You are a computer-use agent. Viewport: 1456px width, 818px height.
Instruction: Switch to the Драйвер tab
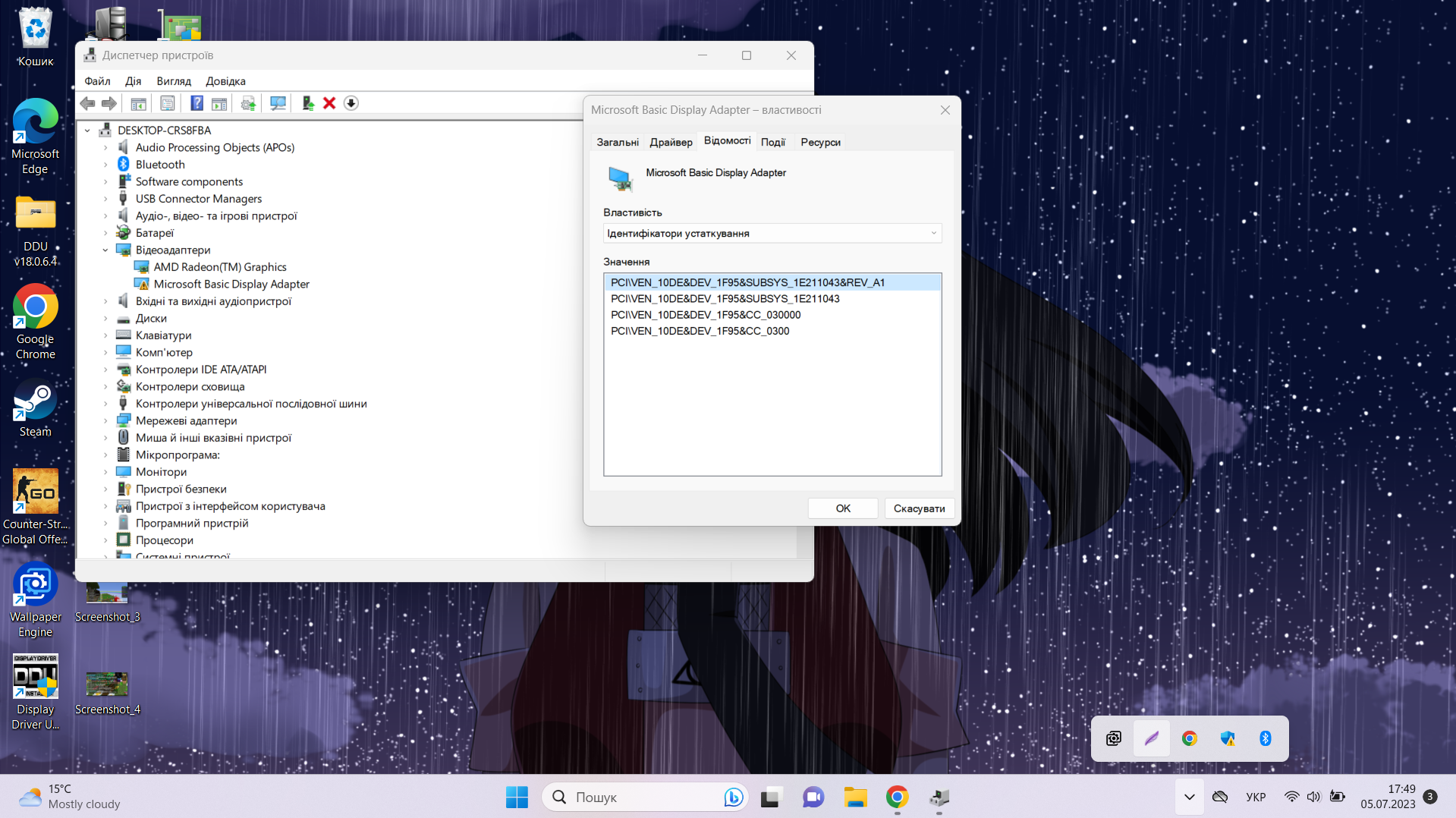(x=671, y=143)
